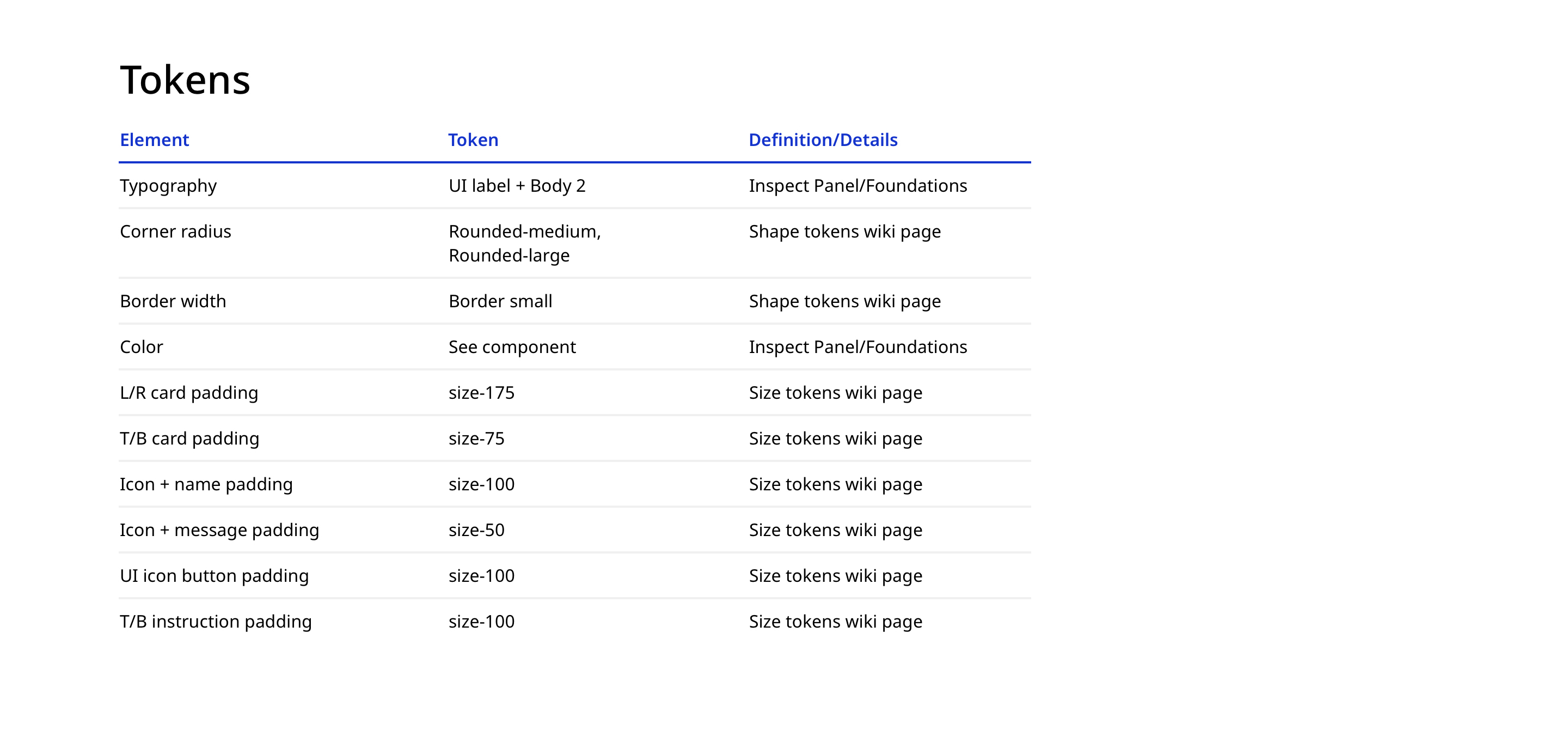Screen dimensions: 1568x742
Task: Click the Corner radius element cell
Action: pyautogui.click(x=175, y=232)
